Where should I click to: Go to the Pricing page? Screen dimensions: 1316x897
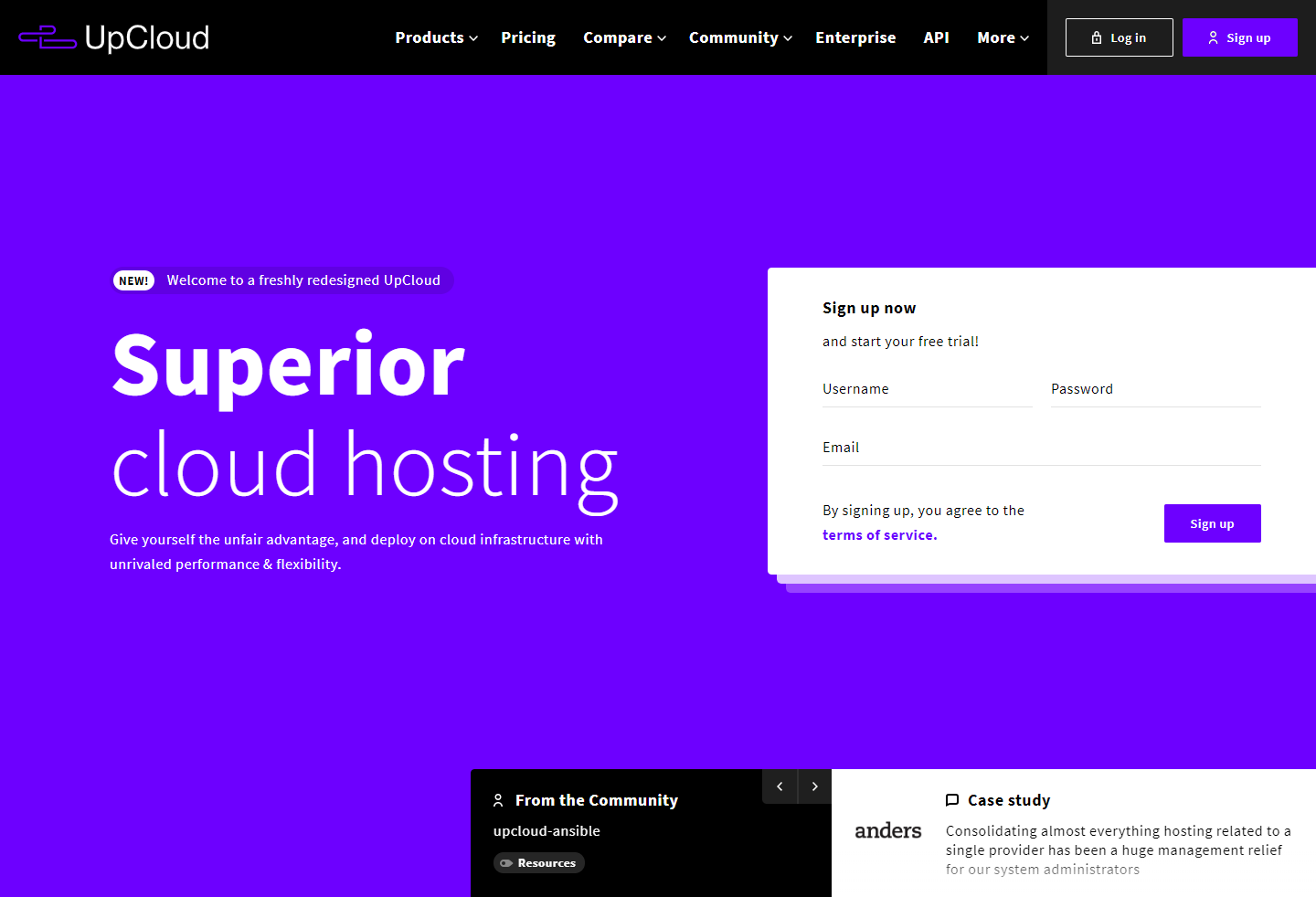[x=528, y=37]
